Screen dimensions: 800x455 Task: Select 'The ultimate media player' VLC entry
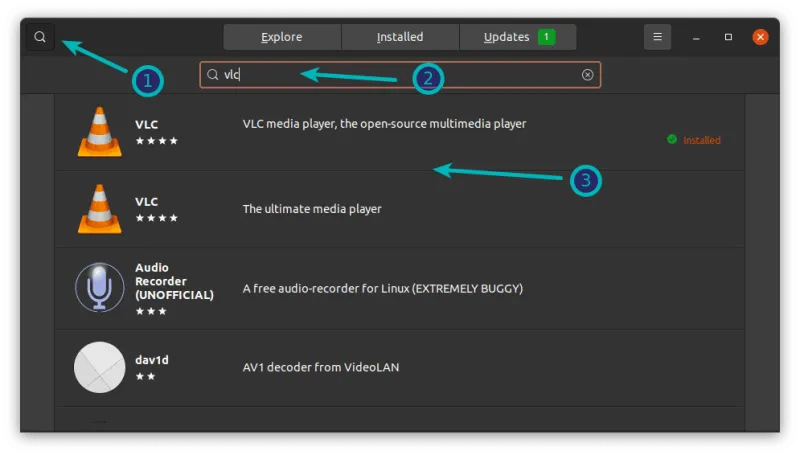coord(312,209)
